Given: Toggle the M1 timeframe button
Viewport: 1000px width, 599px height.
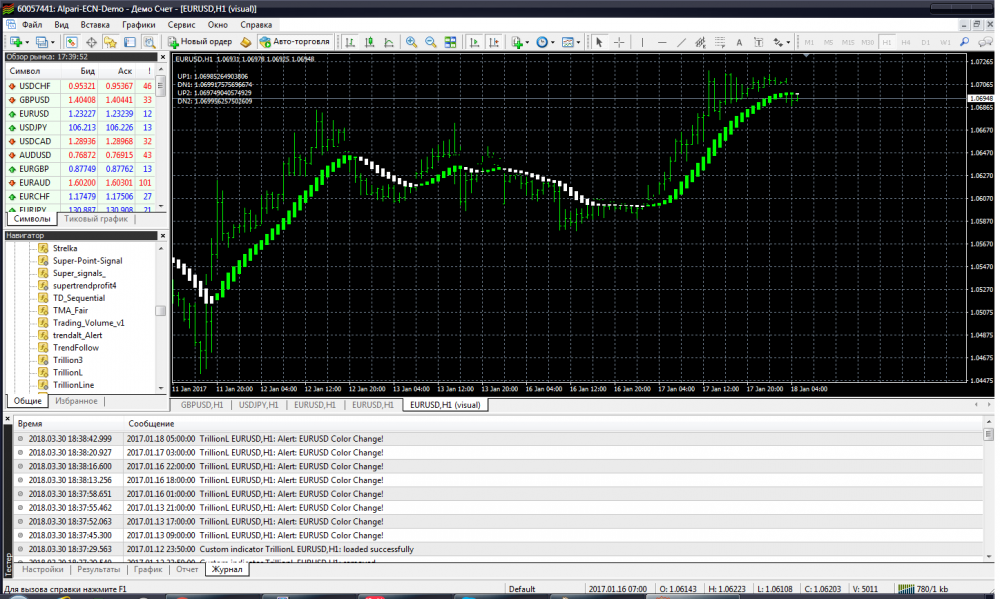Looking at the screenshot, I should [809, 42].
